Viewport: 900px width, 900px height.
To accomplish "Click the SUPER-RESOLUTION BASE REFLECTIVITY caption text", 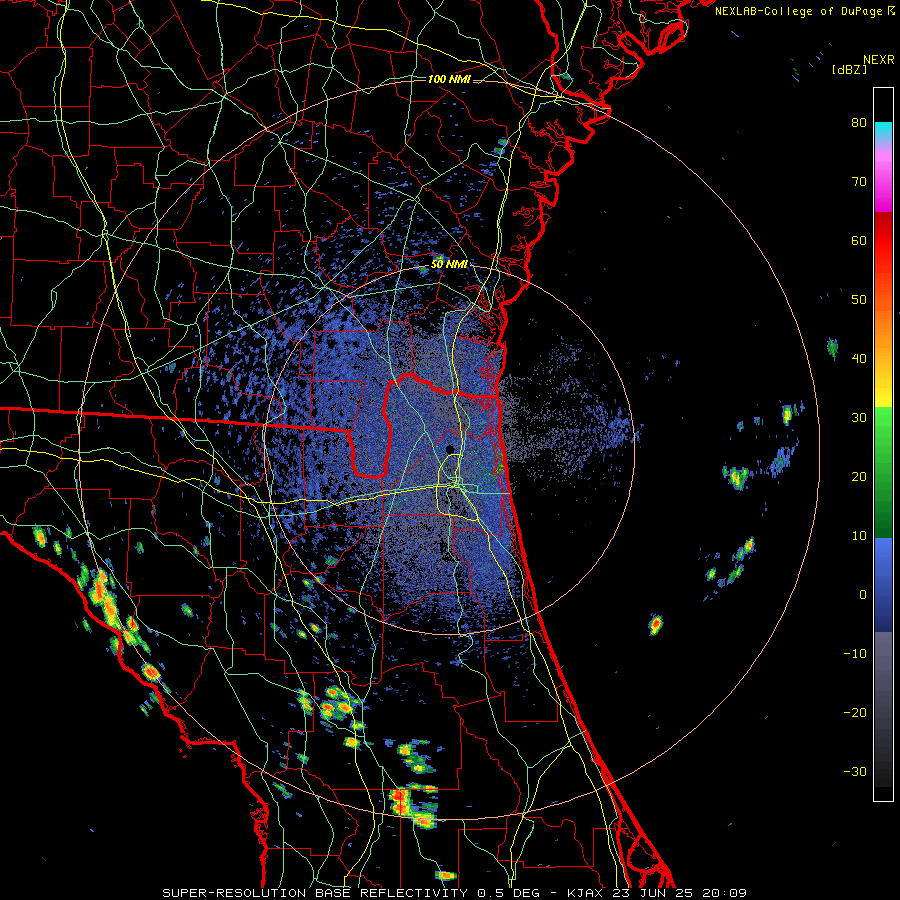I will pyautogui.click(x=315, y=893).
